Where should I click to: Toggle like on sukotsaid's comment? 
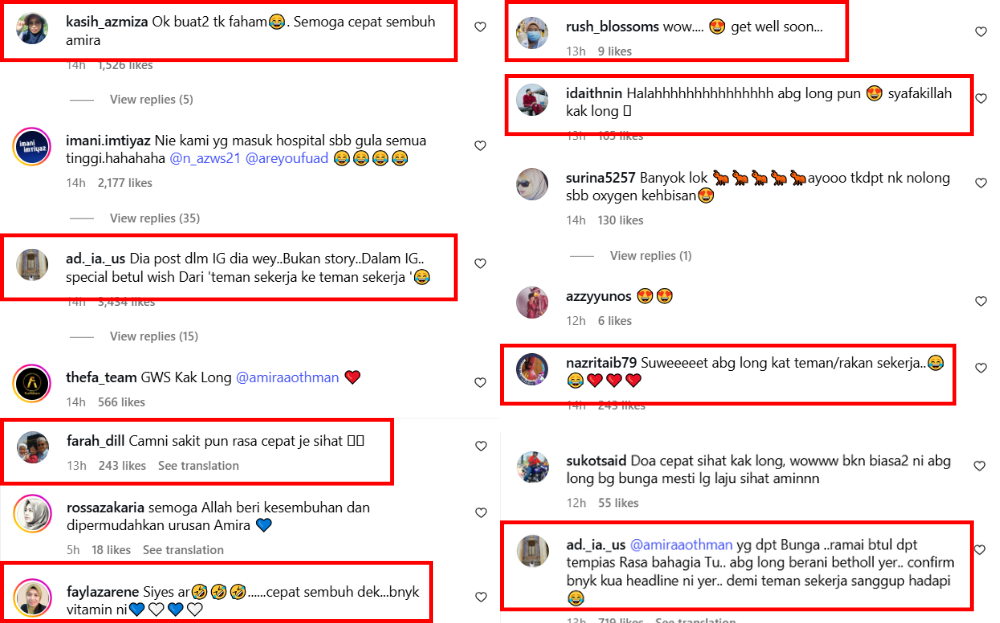point(980,466)
